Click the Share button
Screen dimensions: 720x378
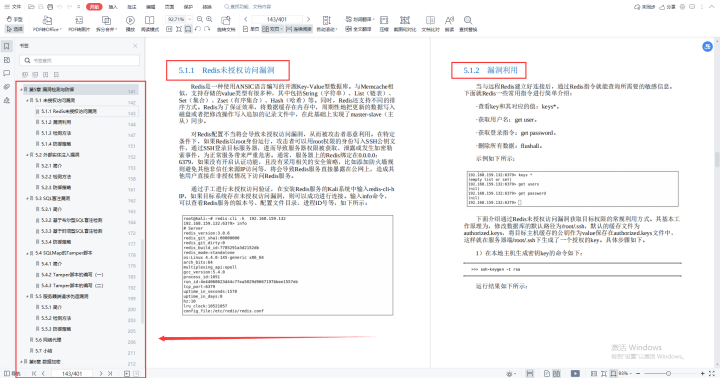667,7
